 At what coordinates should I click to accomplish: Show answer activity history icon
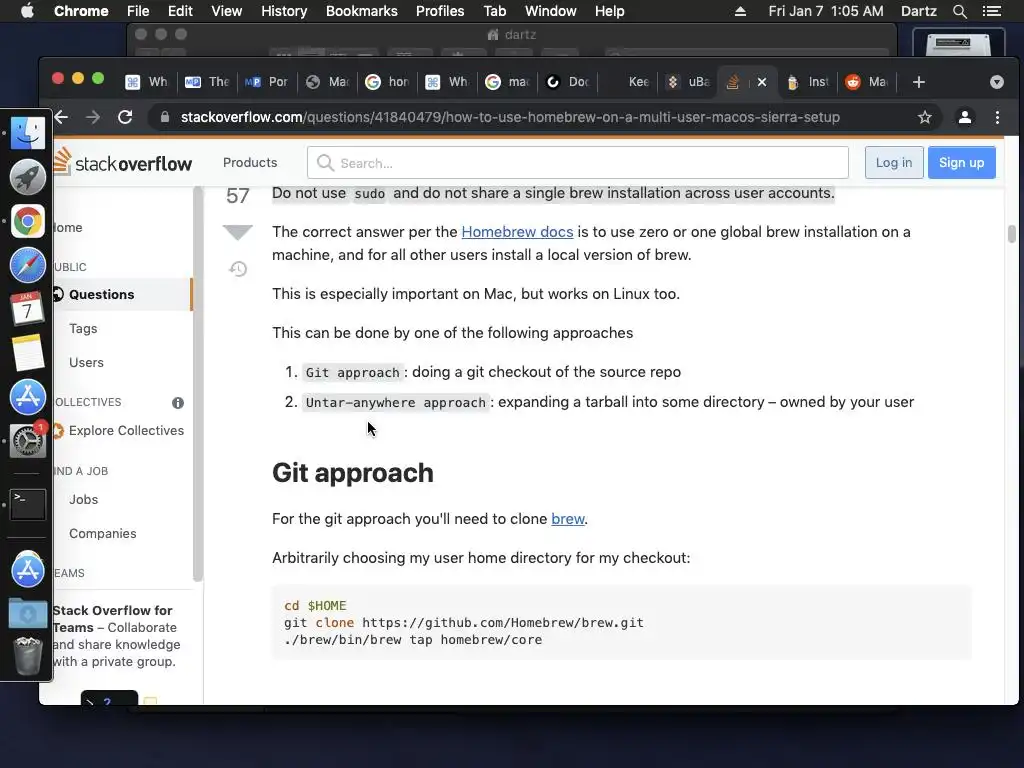coord(238,268)
